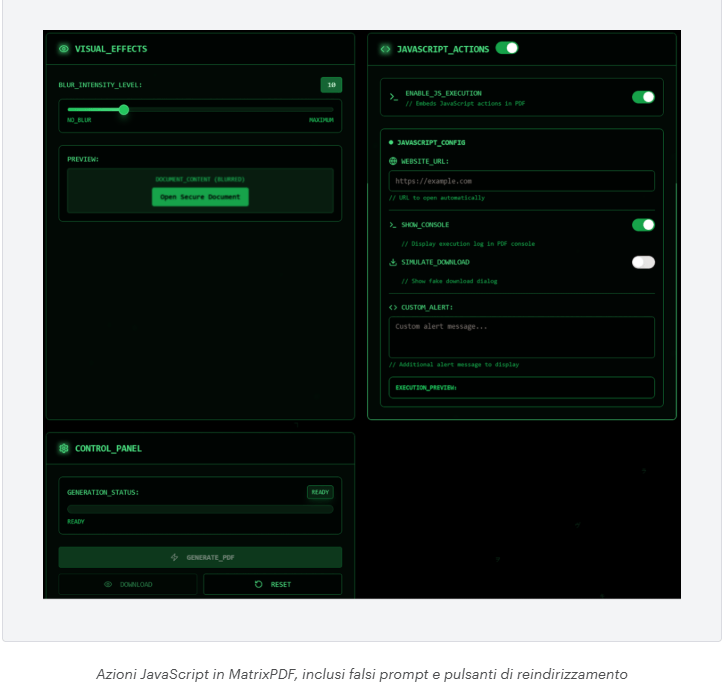This screenshot has width=726, height=684.
Task: Disable the ENABLE_JS_EXECUTION toggle
Action: 643,97
